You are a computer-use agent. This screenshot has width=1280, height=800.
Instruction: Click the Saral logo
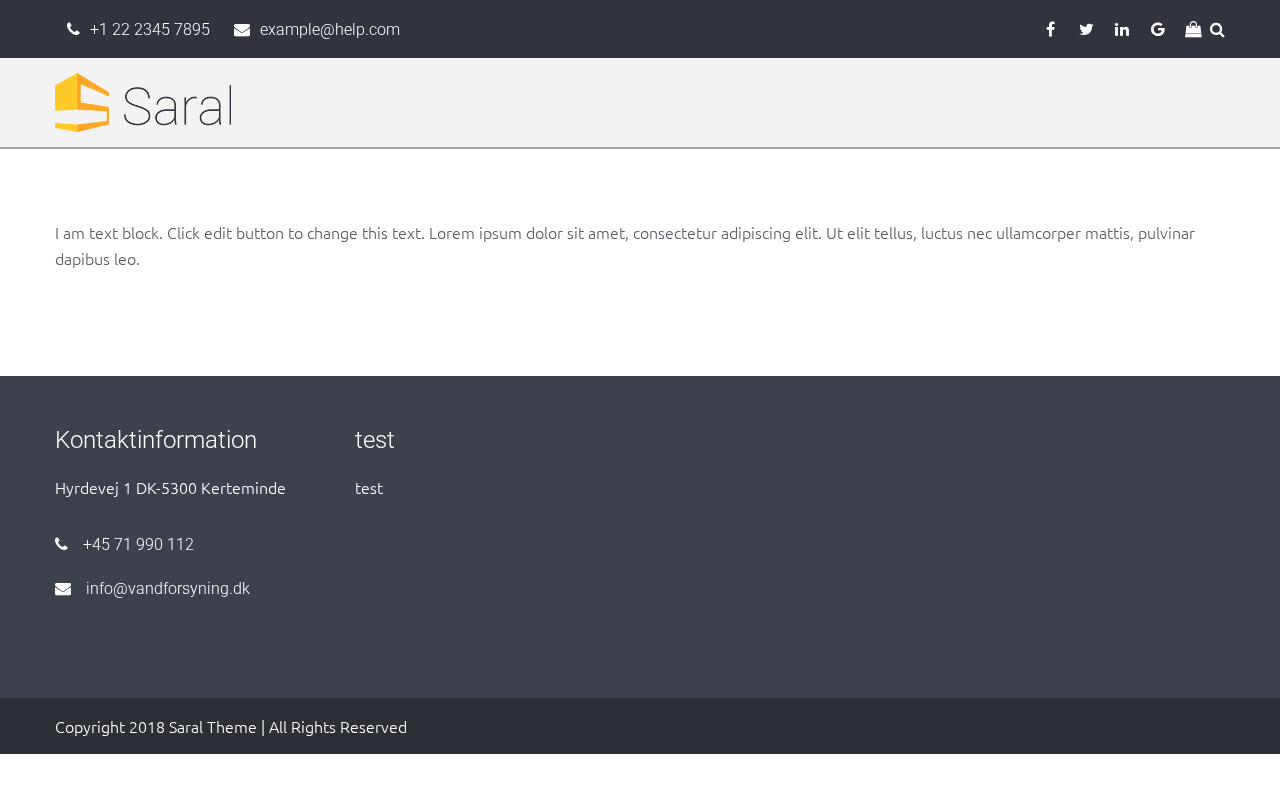(x=143, y=103)
